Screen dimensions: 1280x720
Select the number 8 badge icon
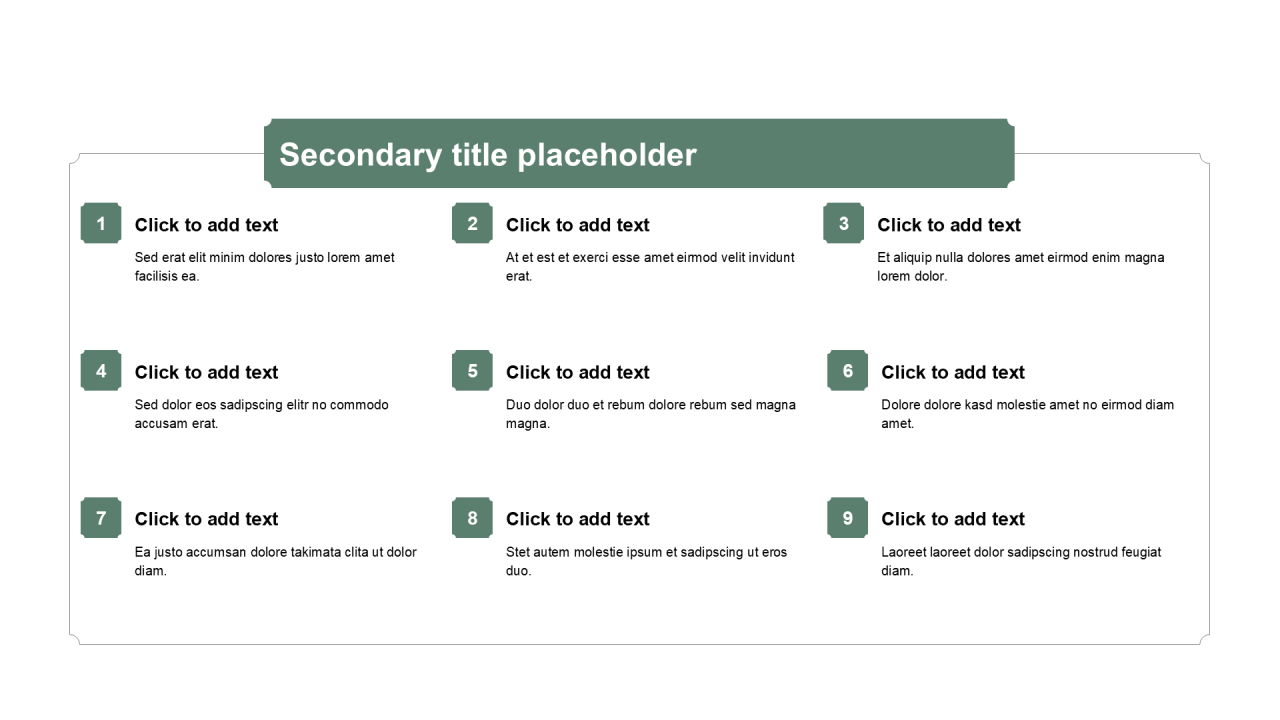click(x=472, y=518)
